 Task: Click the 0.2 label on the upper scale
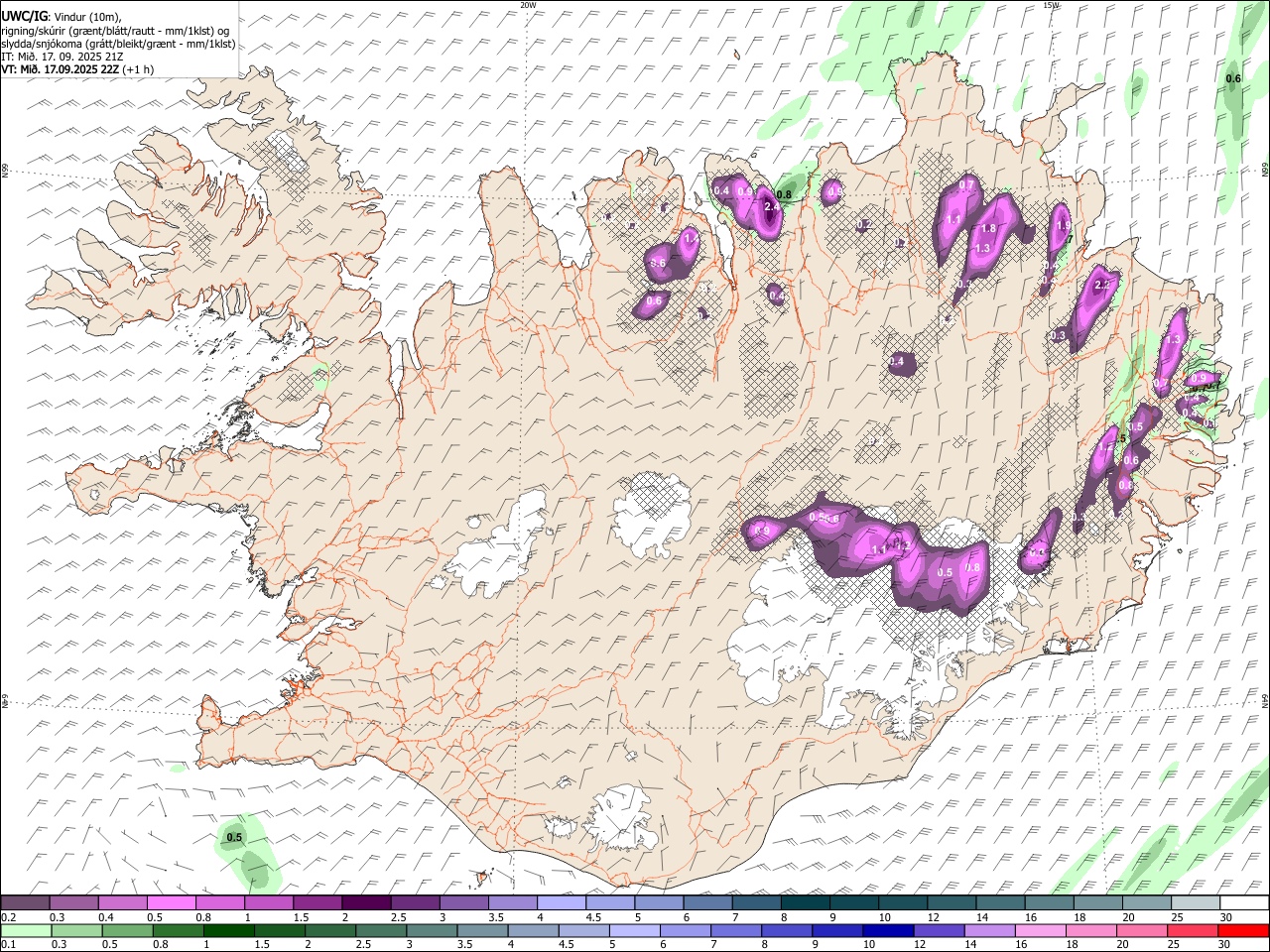coord(7,917)
